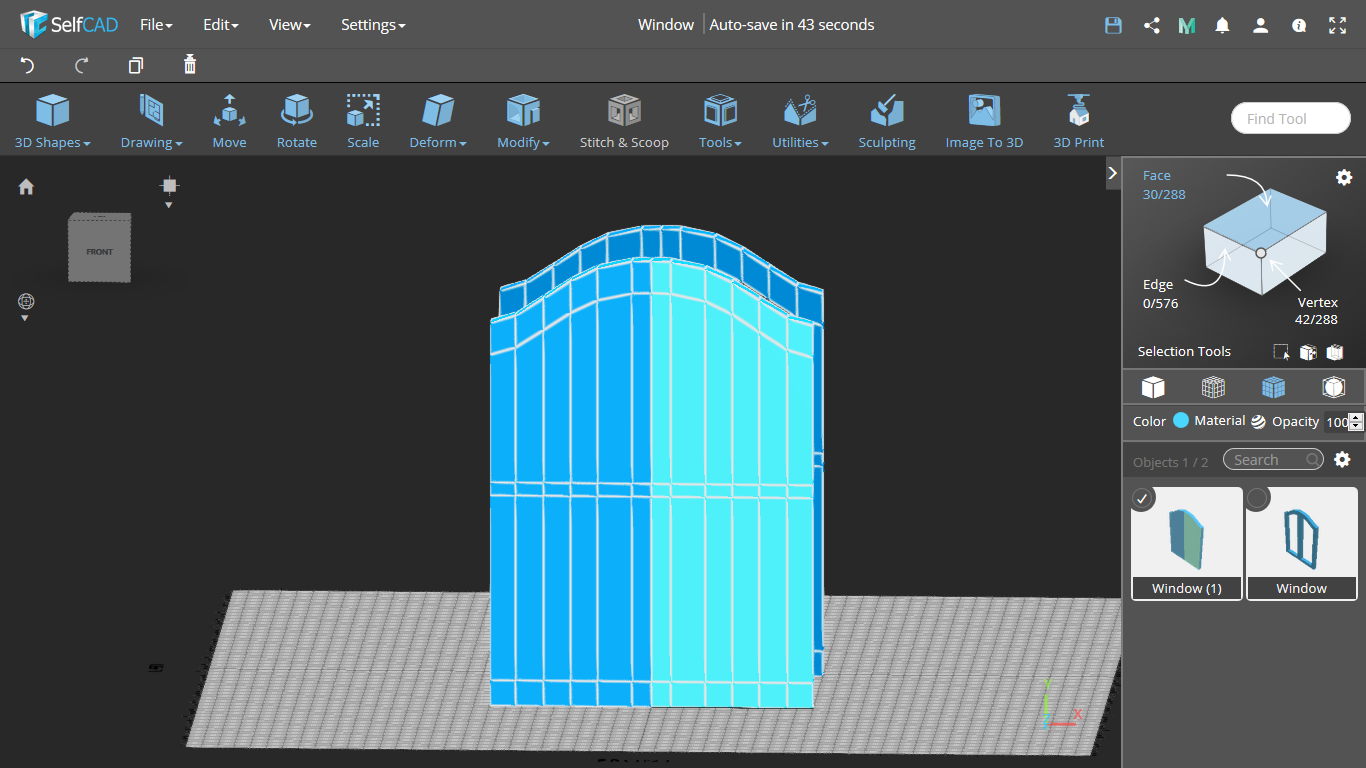Screen dimensions: 1366x768
Task: Click the Material label
Action: (x=1219, y=421)
